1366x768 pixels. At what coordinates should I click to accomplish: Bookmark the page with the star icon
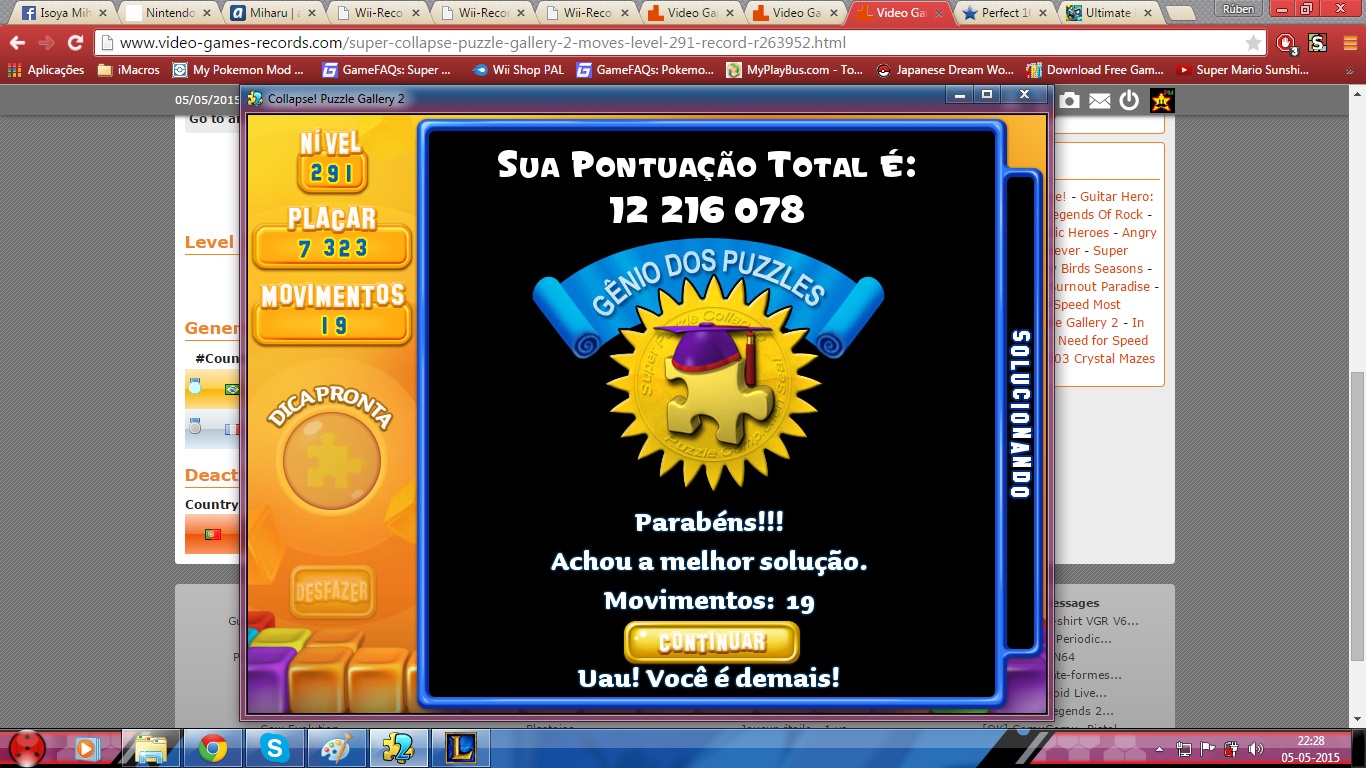click(1253, 43)
